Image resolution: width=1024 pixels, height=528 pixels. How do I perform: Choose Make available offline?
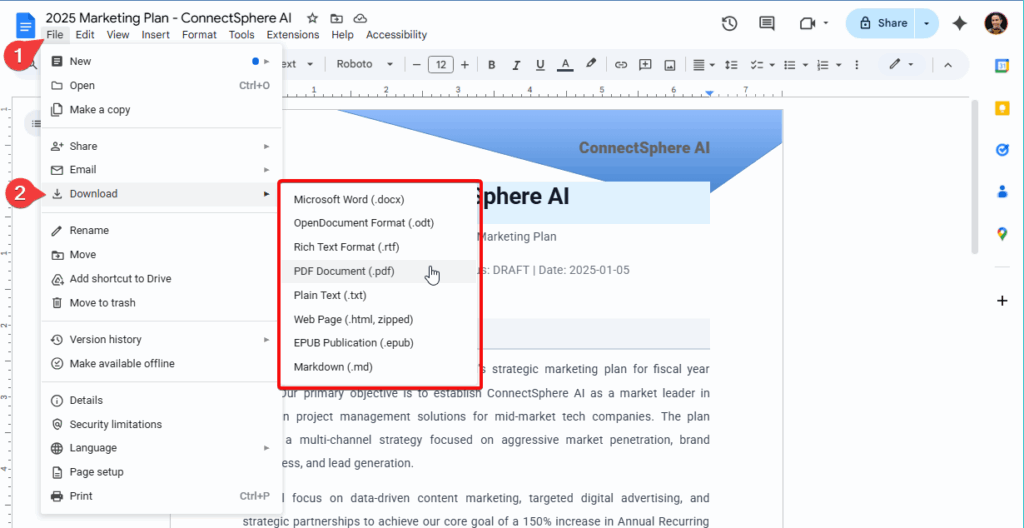(x=161, y=363)
